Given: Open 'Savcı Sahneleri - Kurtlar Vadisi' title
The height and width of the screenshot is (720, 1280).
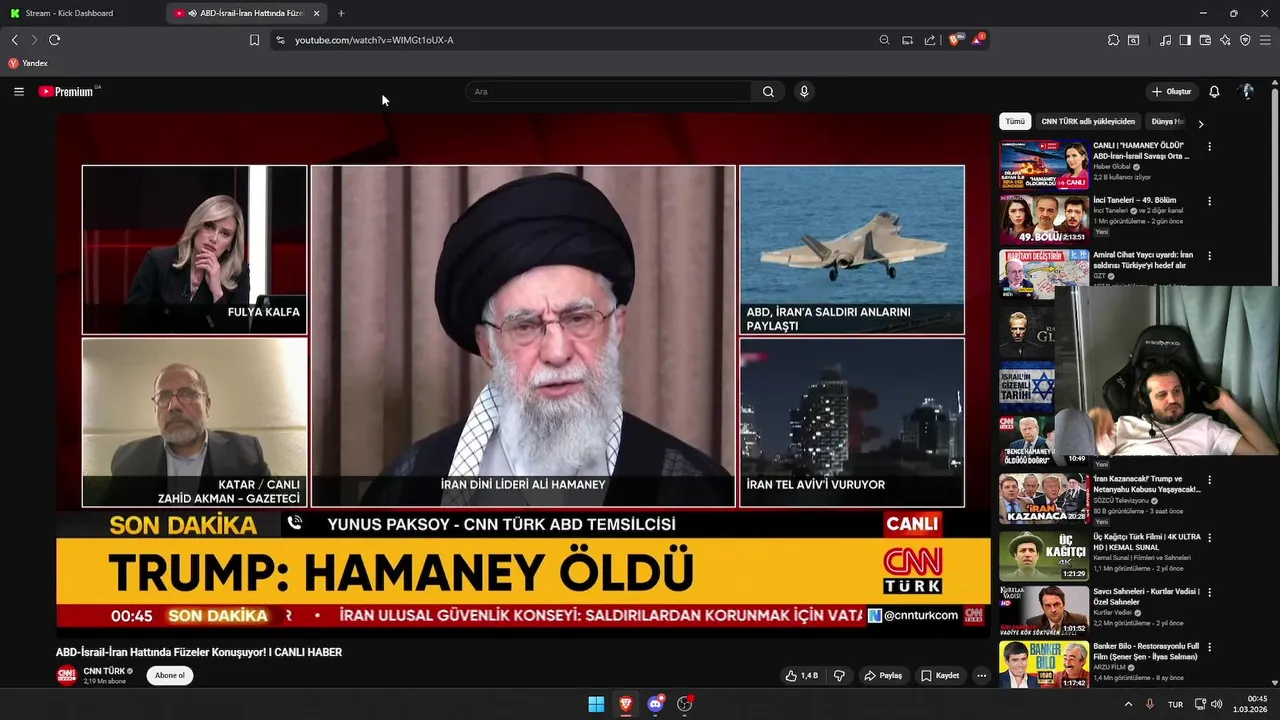Looking at the screenshot, I should (1146, 596).
